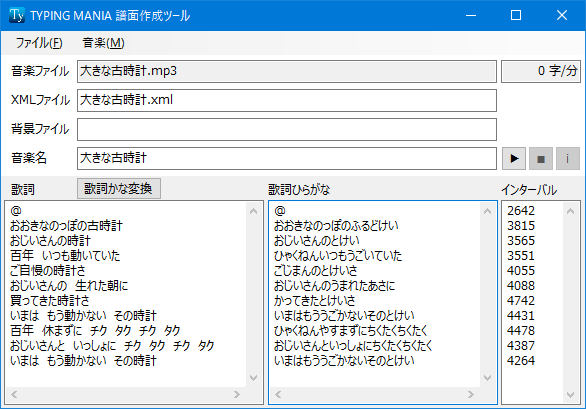Viewport: 586px width, 409px height.
Task: Click down arrow of インターバル scrollbar
Action: (x=570, y=395)
